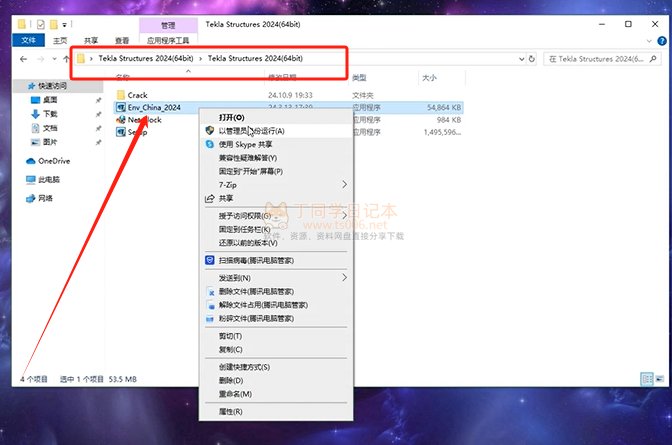Sort by the 大小 column header
Screen dimensions: 672x445
429,78
